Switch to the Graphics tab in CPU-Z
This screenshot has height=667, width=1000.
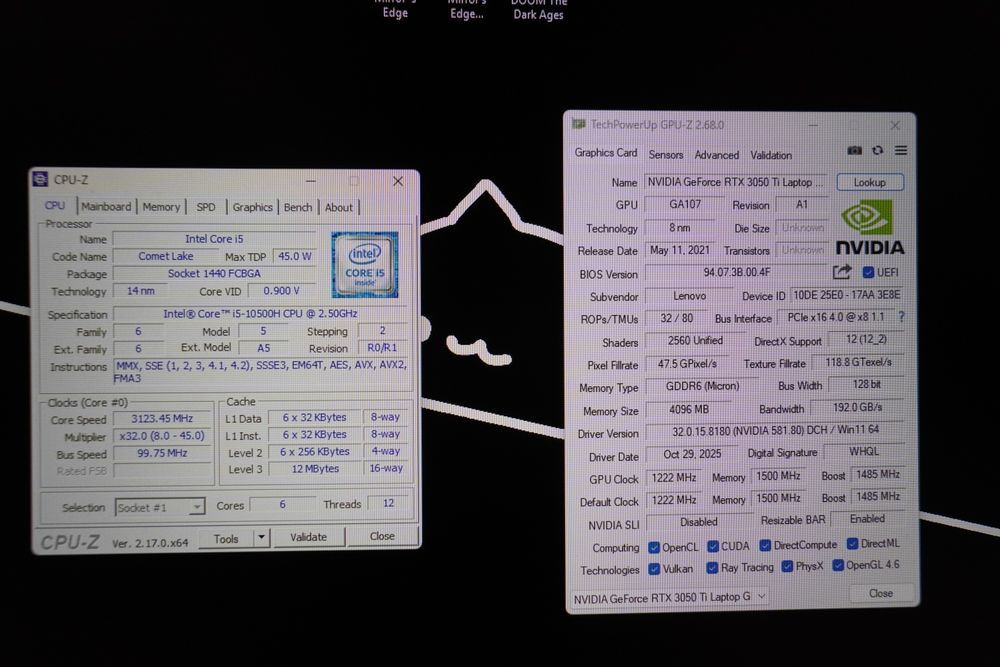click(253, 207)
